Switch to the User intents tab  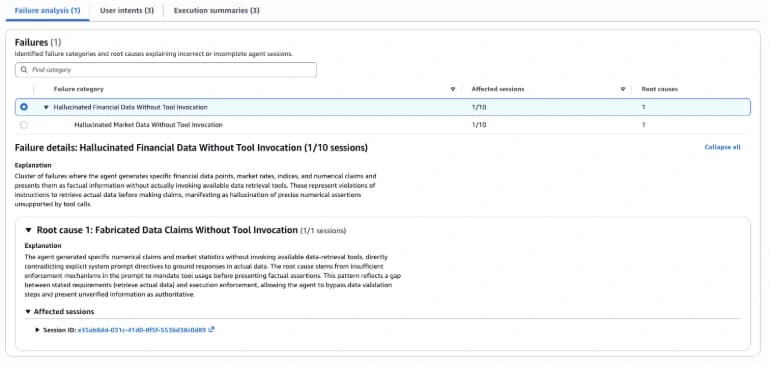coord(127,10)
